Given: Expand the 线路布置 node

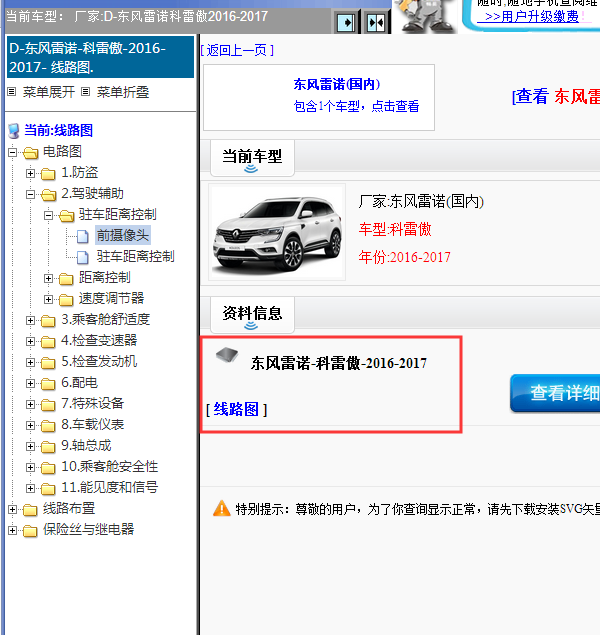Looking at the screenshot, I should click(13, 510).
